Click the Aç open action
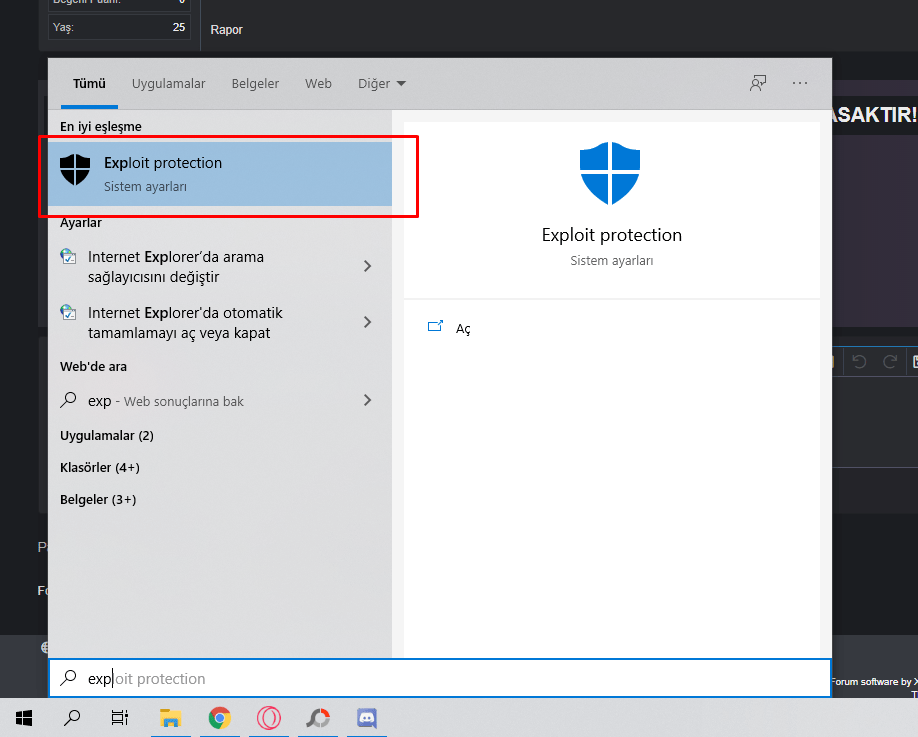Viewport: 918px width, 737px height. point(463,329)
